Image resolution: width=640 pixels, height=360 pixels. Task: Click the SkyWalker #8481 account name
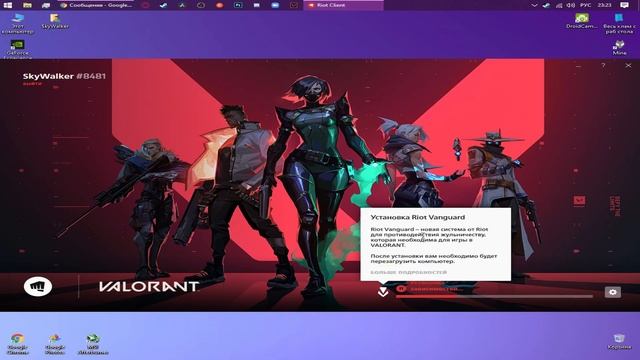[64, 76]
